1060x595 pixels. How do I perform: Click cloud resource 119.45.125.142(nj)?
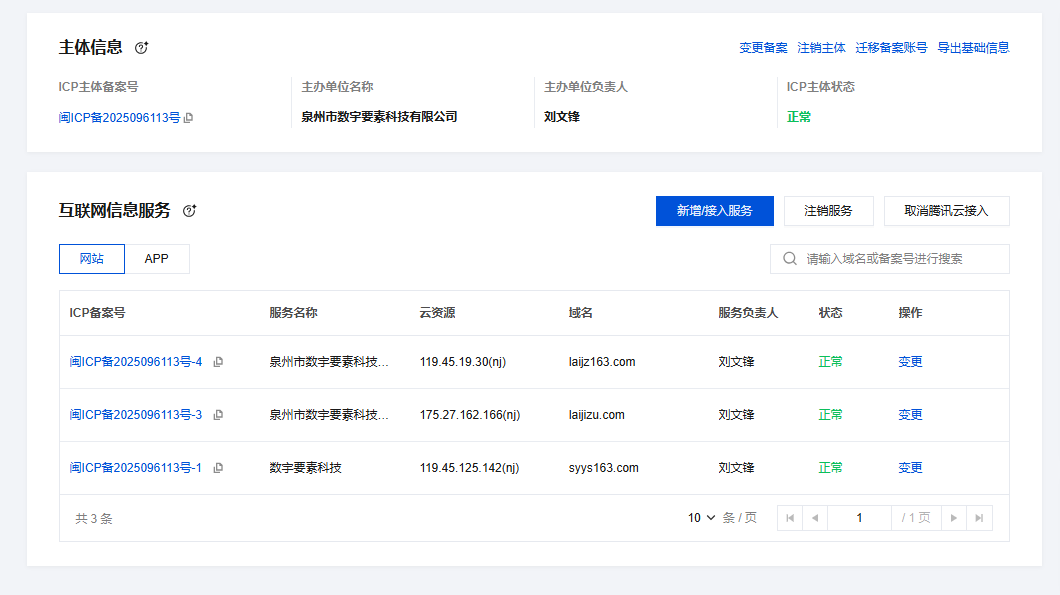click(469, 468)
